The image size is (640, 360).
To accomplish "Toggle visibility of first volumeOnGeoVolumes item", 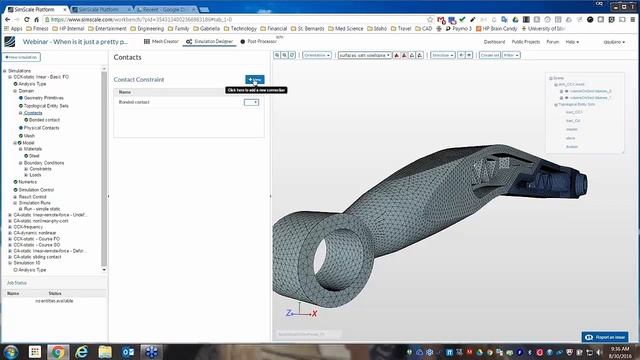I will 567,91.
